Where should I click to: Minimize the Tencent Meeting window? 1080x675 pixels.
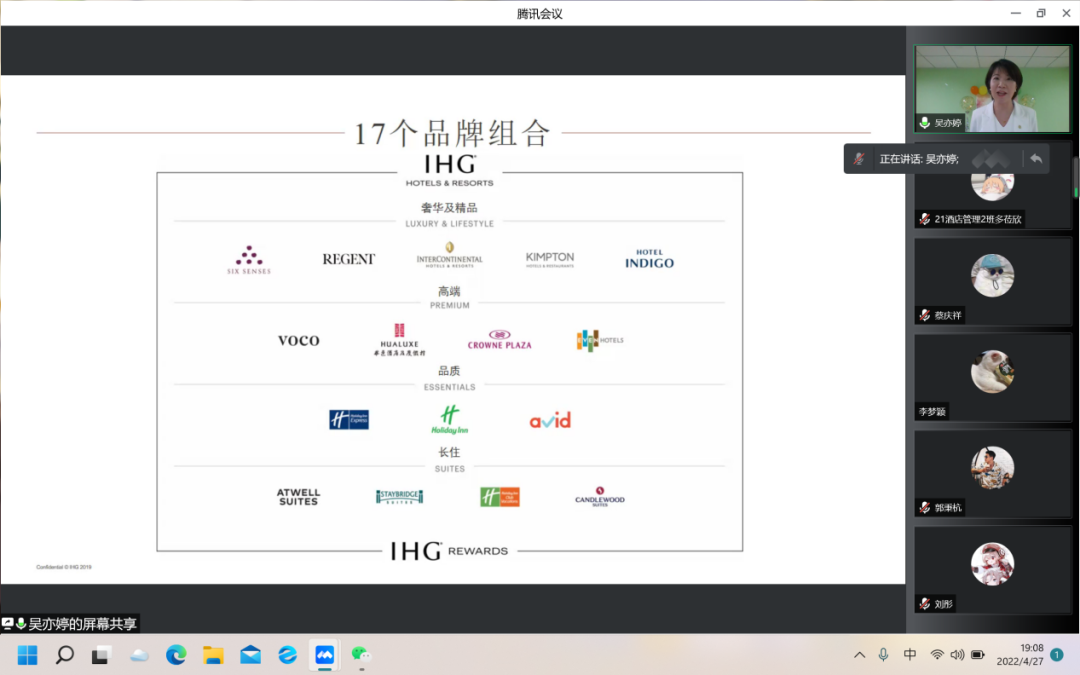pos(1015,13)
